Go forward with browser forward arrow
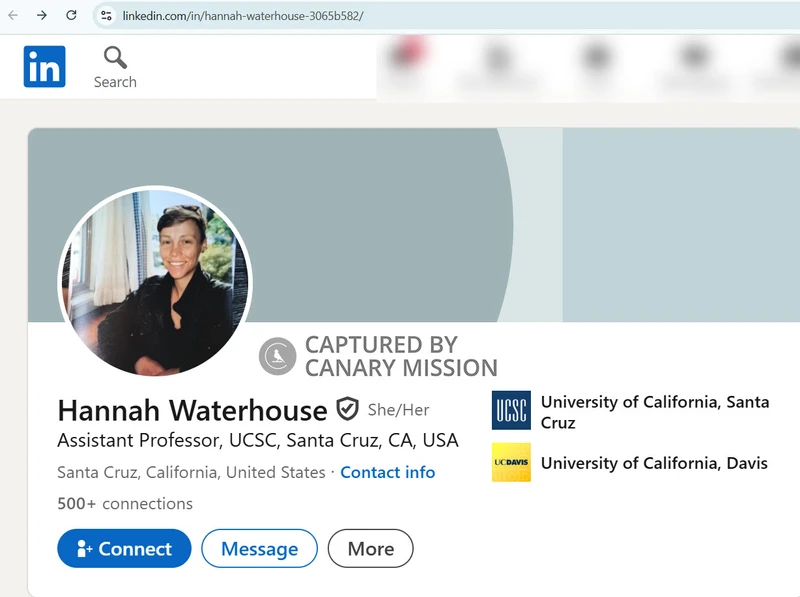The image size is (800, 597). coord(42,15)
